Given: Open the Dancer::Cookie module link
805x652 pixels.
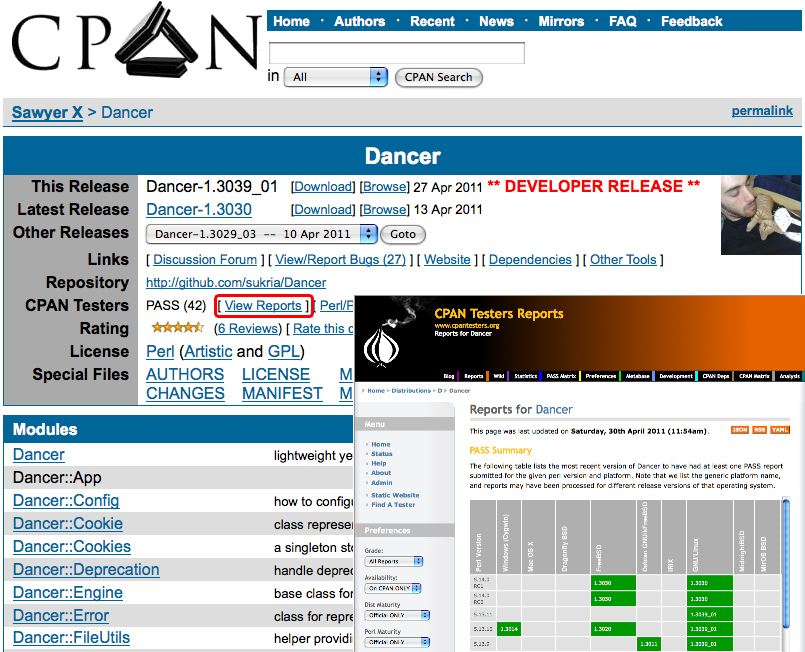Looking at the screenshot, I should pos(68,524).
